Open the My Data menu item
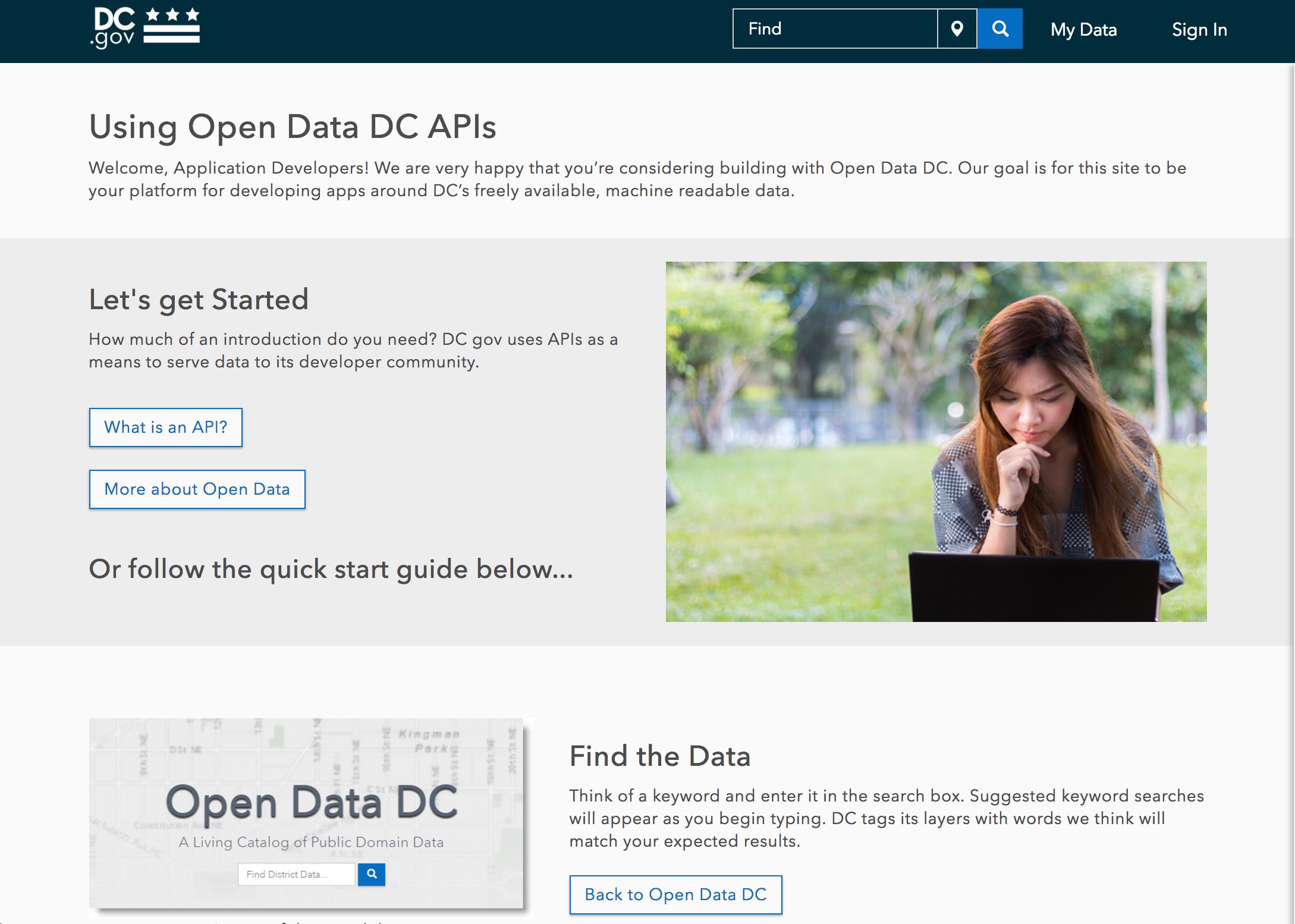 [1083, 30]
